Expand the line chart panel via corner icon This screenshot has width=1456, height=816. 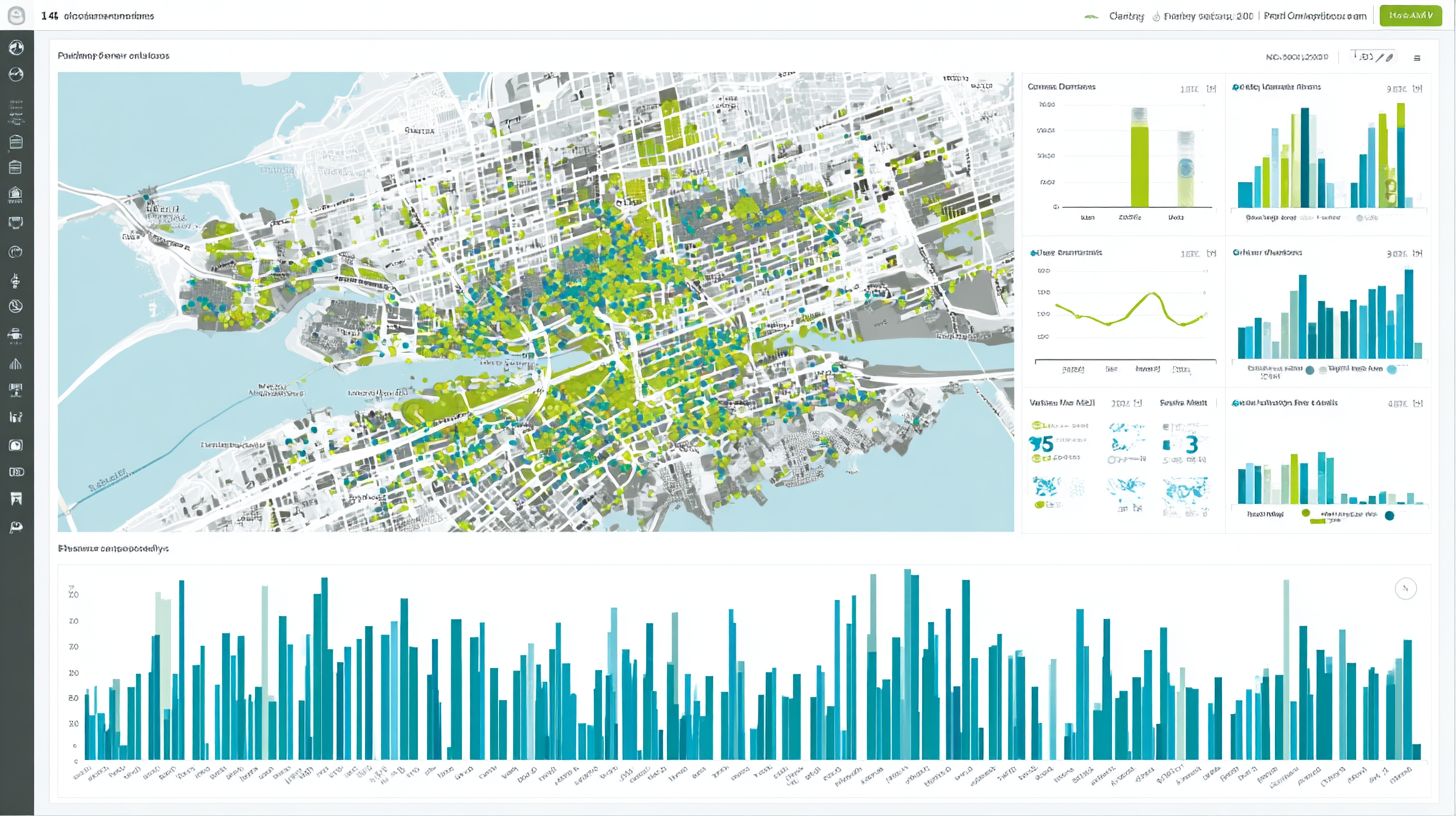click(x=1211, y=254)
